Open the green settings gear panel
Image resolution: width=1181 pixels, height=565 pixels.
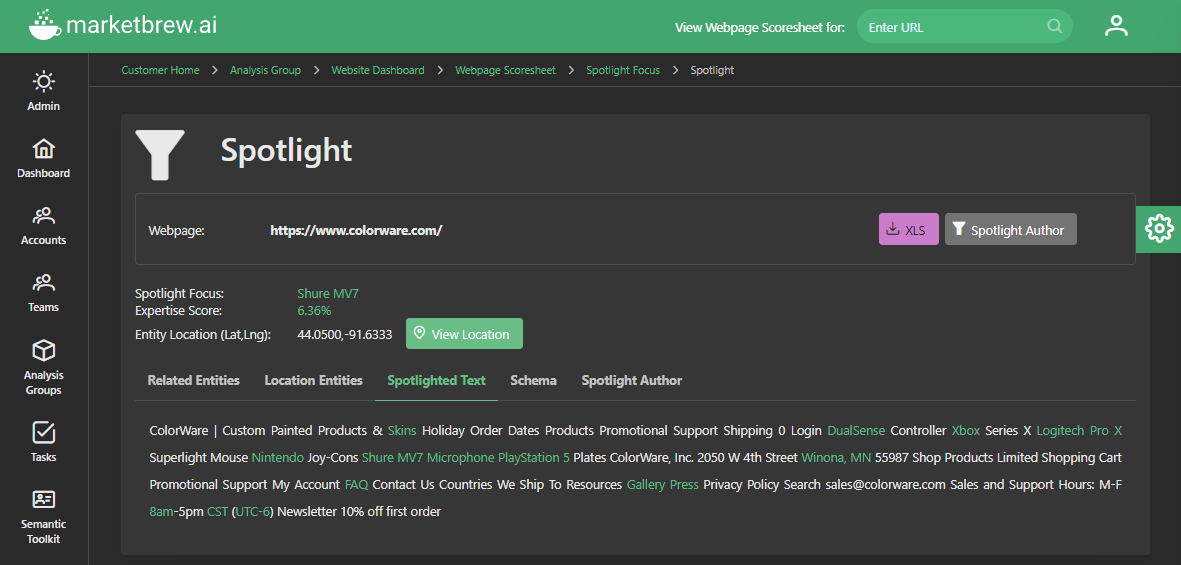click(x=1158, y=229)
